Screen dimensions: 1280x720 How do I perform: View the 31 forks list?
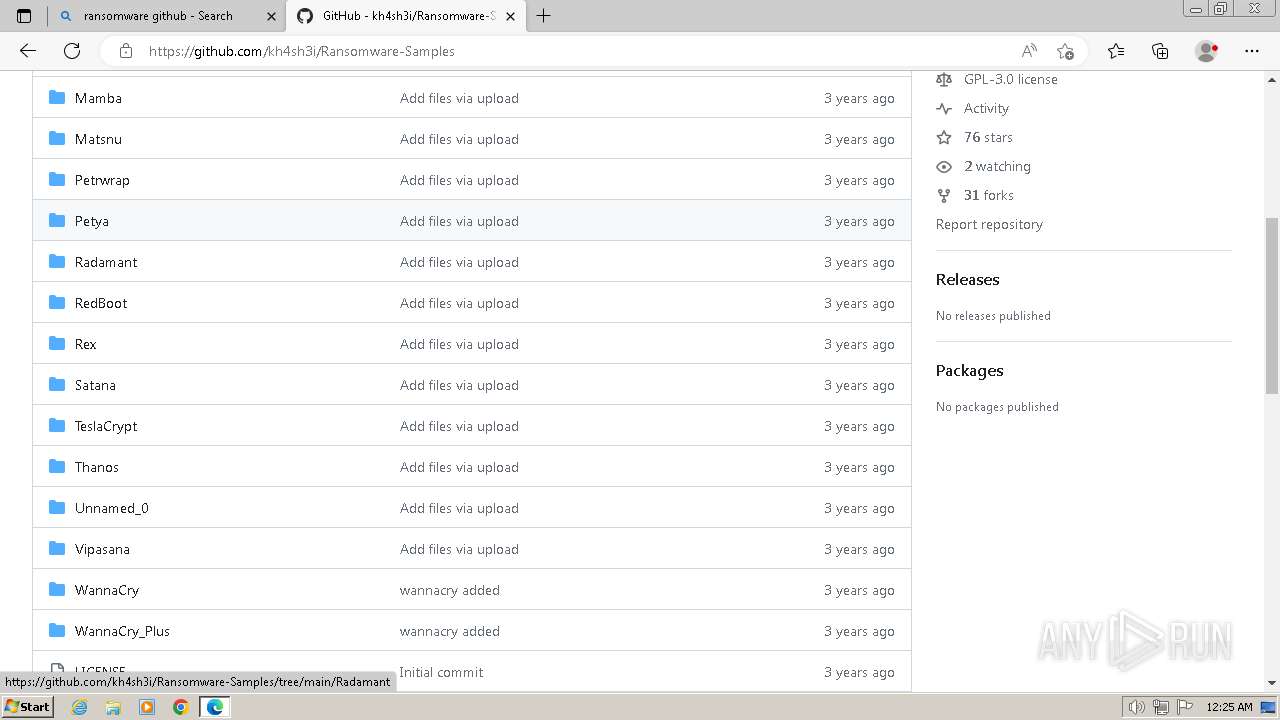988,195
